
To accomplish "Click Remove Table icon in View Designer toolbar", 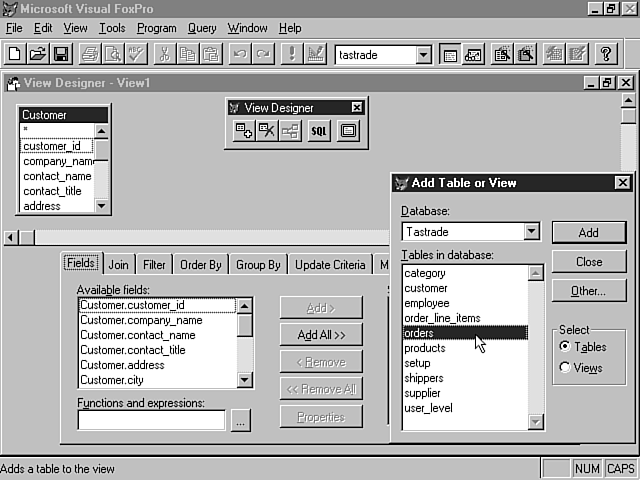I will [267, 131].
